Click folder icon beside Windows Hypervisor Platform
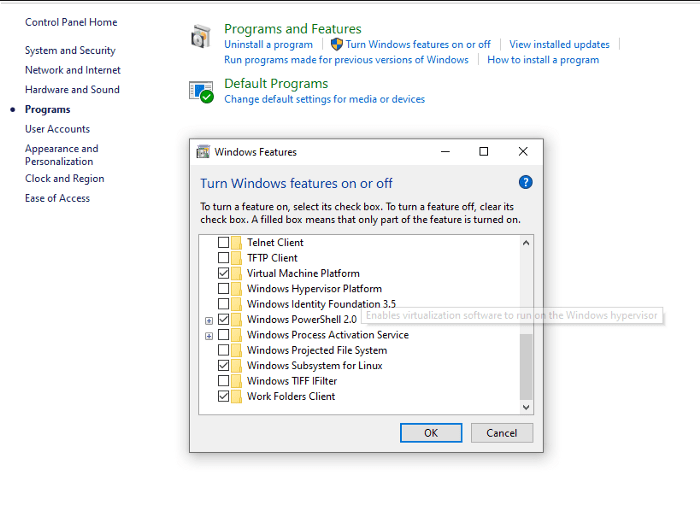Viewport: 700px width, 522px height. coord(237,289)
